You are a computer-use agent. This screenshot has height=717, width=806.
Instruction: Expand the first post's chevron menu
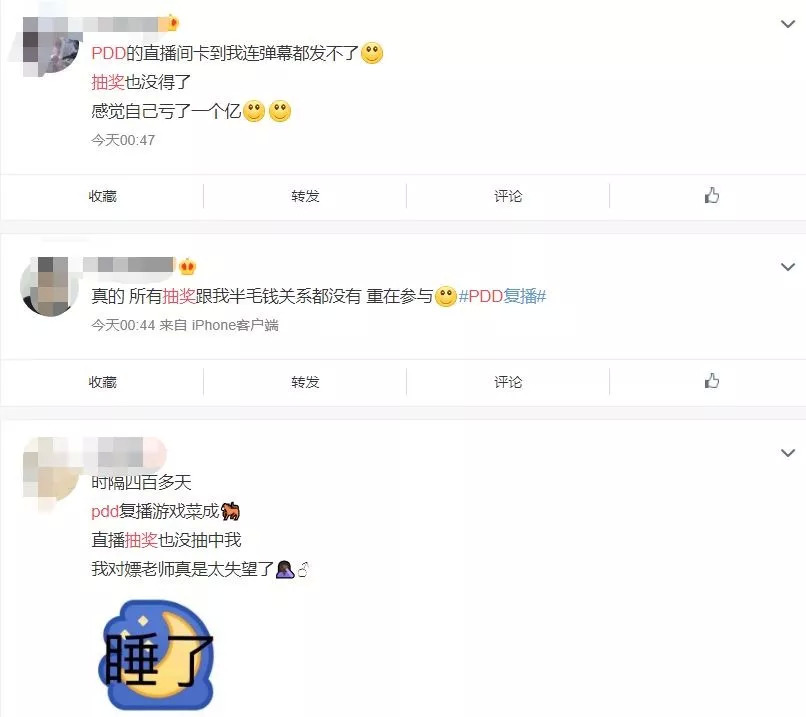point(787,24)
